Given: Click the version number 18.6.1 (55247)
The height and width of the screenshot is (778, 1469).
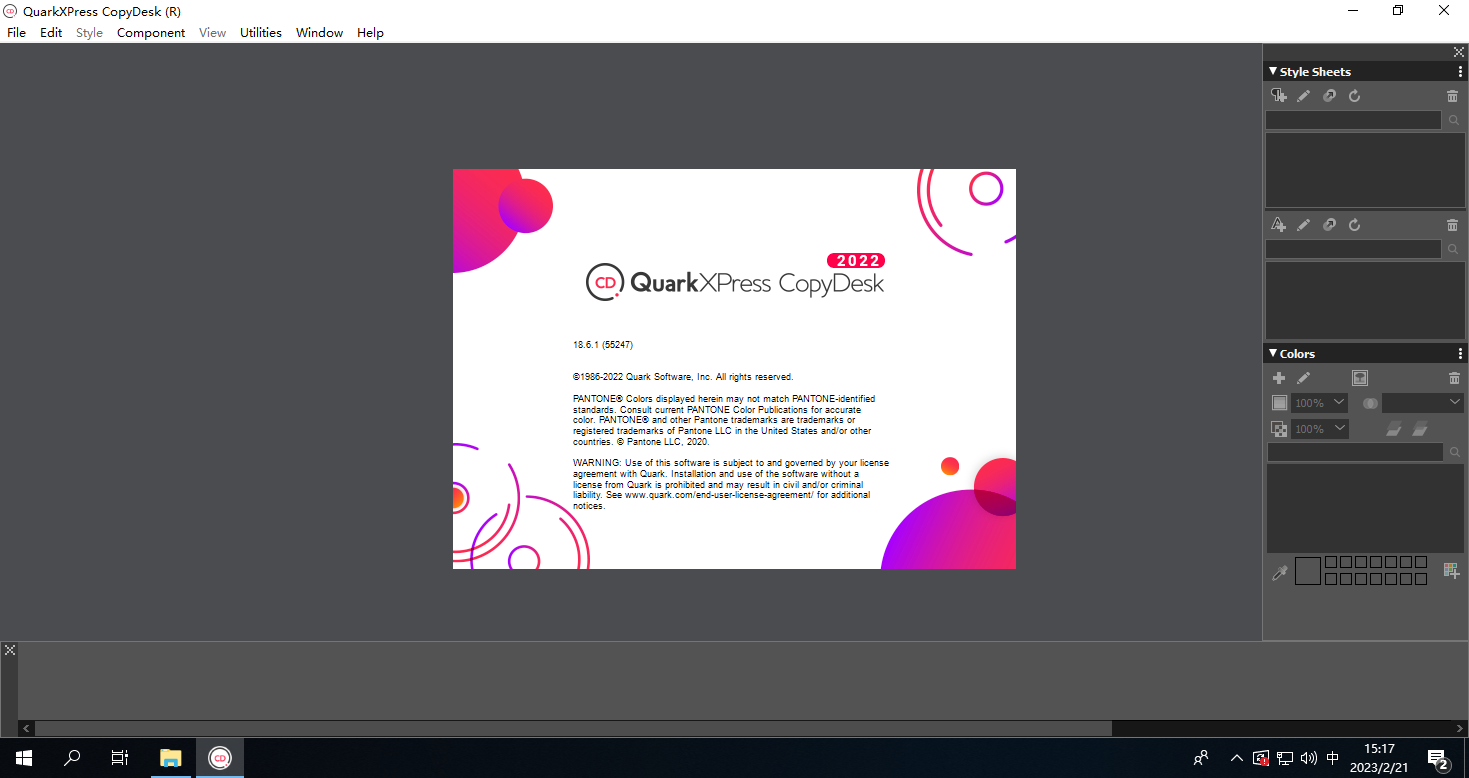Looking at the screenshot, I should [603, 345].
